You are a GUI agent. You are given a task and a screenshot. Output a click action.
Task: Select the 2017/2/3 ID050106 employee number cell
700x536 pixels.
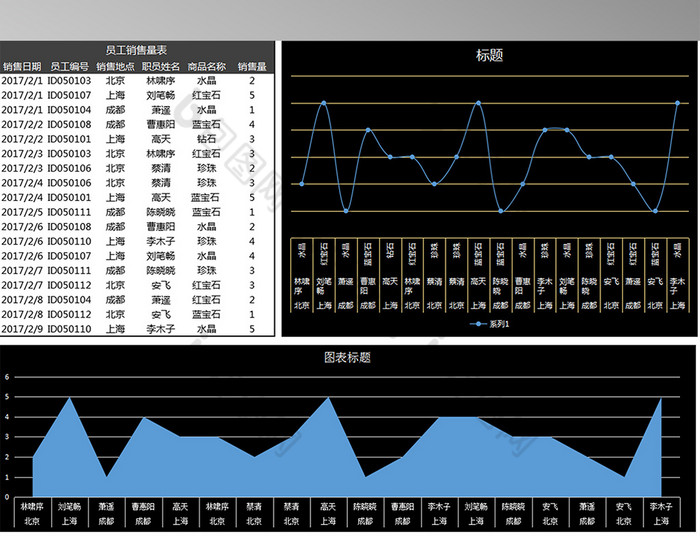point(70,168)
